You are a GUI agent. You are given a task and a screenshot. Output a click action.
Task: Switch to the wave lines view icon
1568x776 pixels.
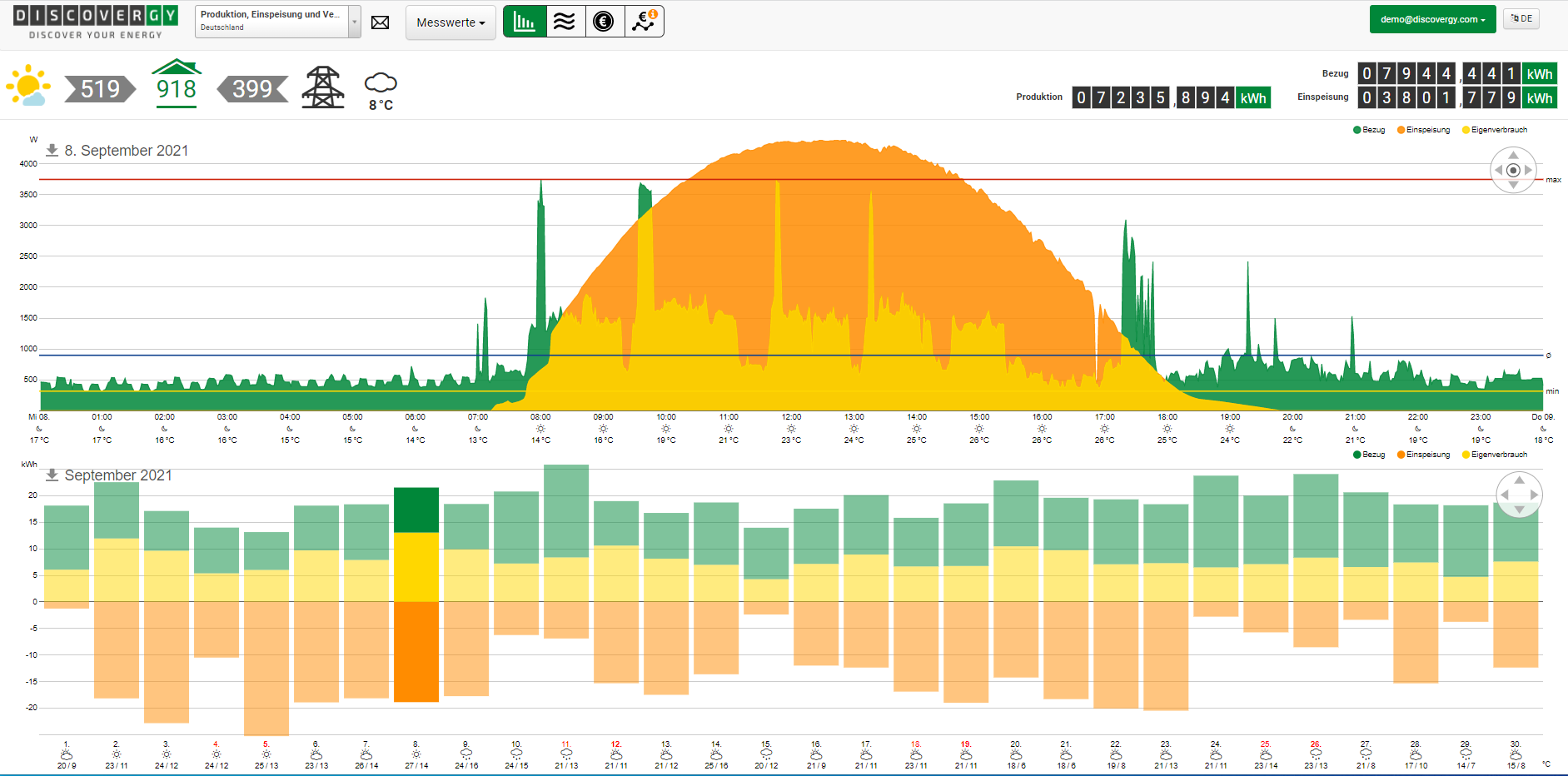565,22
